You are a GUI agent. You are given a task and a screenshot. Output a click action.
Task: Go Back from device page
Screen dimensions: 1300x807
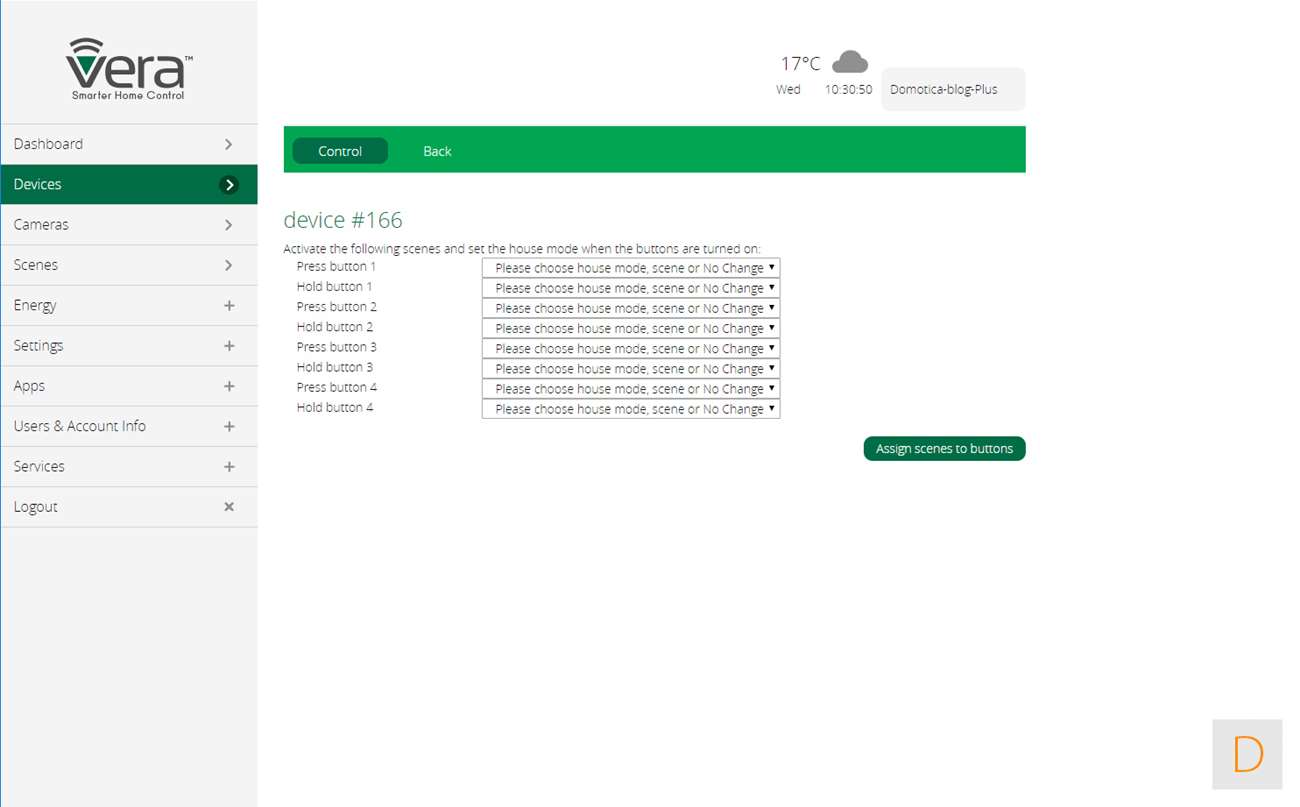(x=437, y=151)
